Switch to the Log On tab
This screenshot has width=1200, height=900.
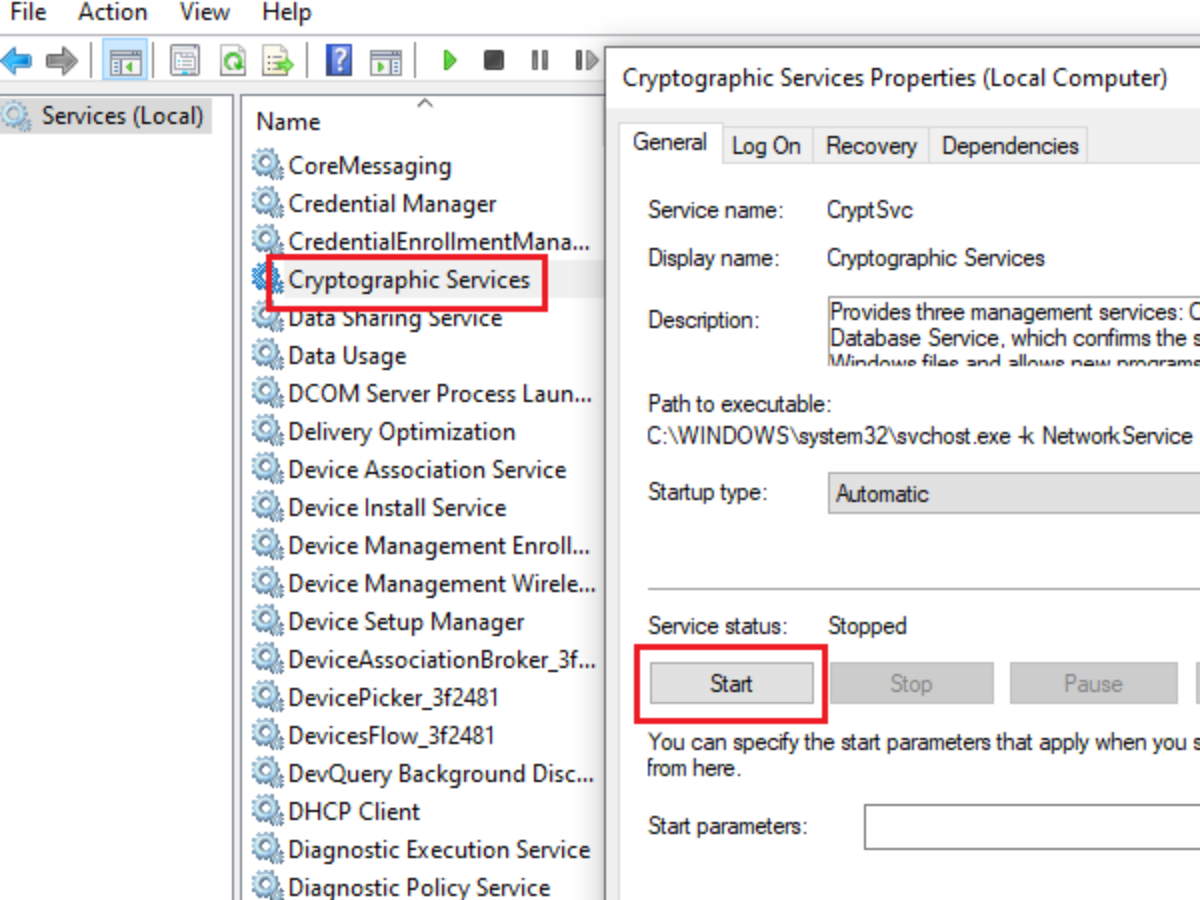(766, 146)
